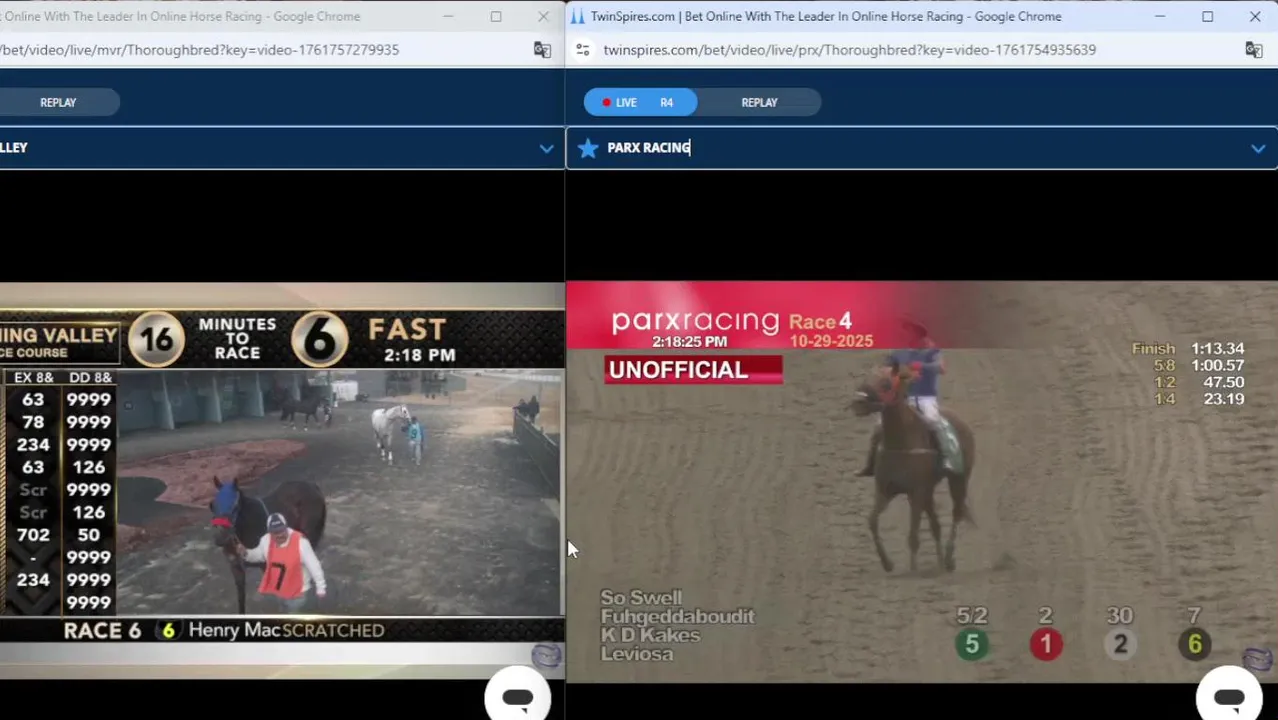
Task: Click the Parx window URL address field
Action: (x=849, y=49)
